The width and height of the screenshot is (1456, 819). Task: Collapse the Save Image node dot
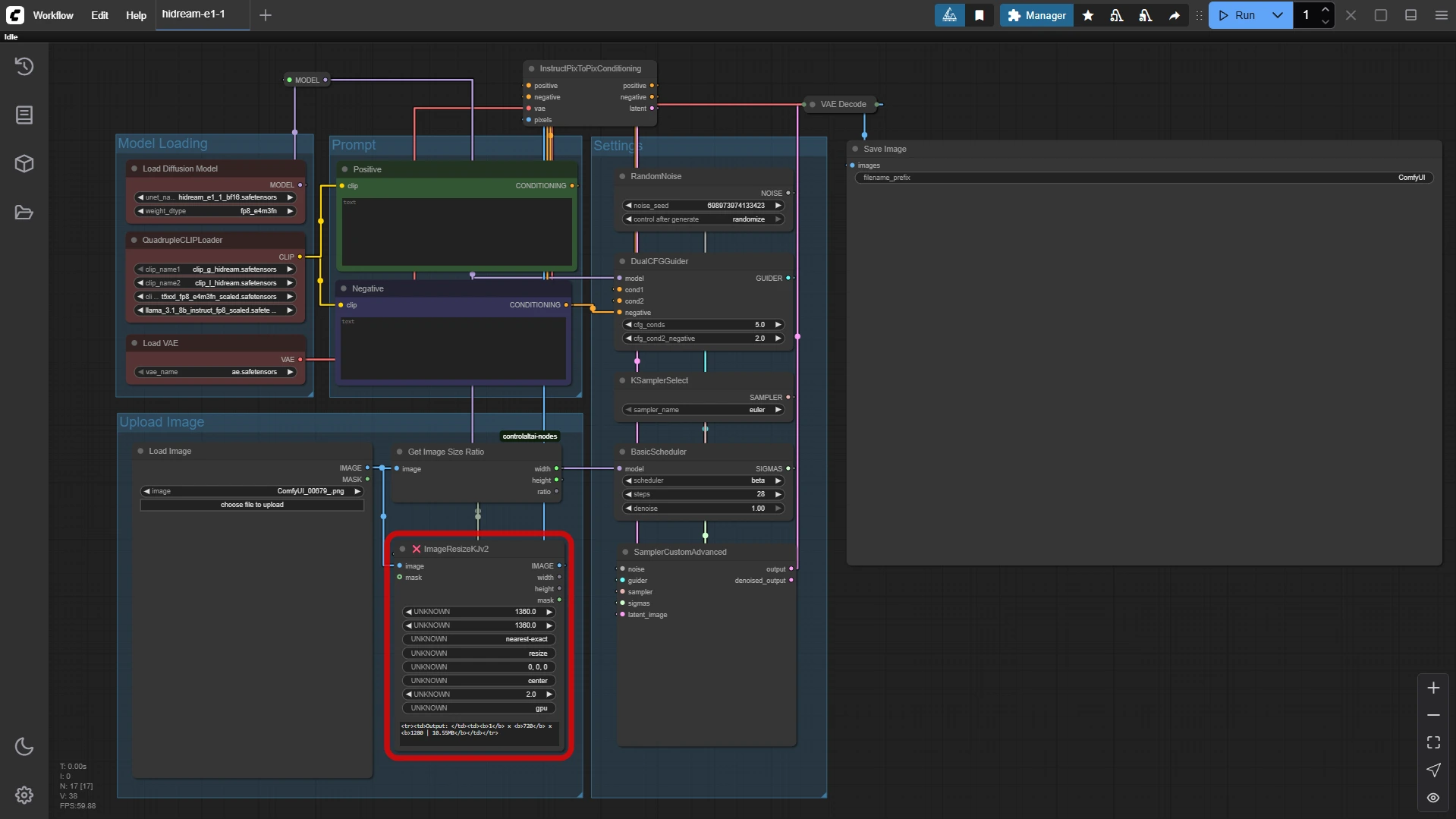855,149
